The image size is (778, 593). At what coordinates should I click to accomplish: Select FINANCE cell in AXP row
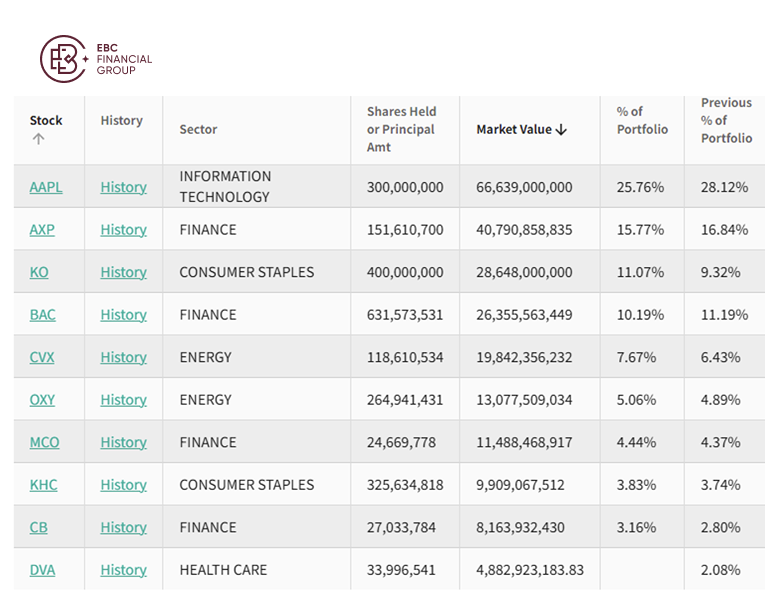click(x=208, y=230)
